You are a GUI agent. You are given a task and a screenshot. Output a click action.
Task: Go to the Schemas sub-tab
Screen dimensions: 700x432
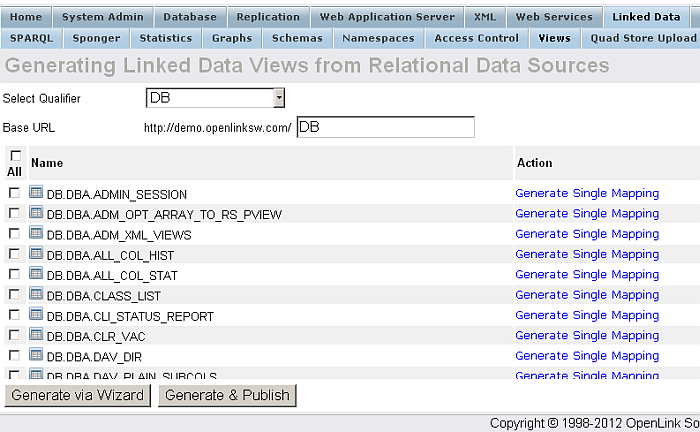pyautogui.click(x=297, y=38)
